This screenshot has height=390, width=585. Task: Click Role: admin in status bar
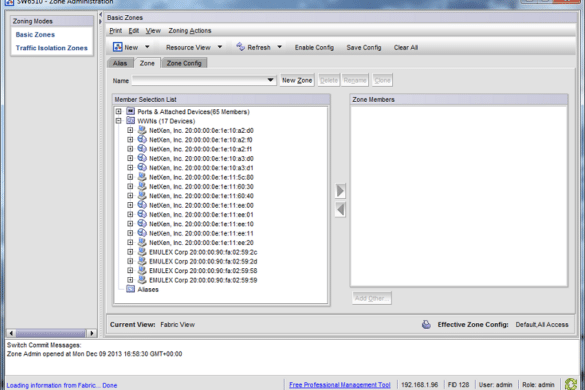(x=538, y=385)
